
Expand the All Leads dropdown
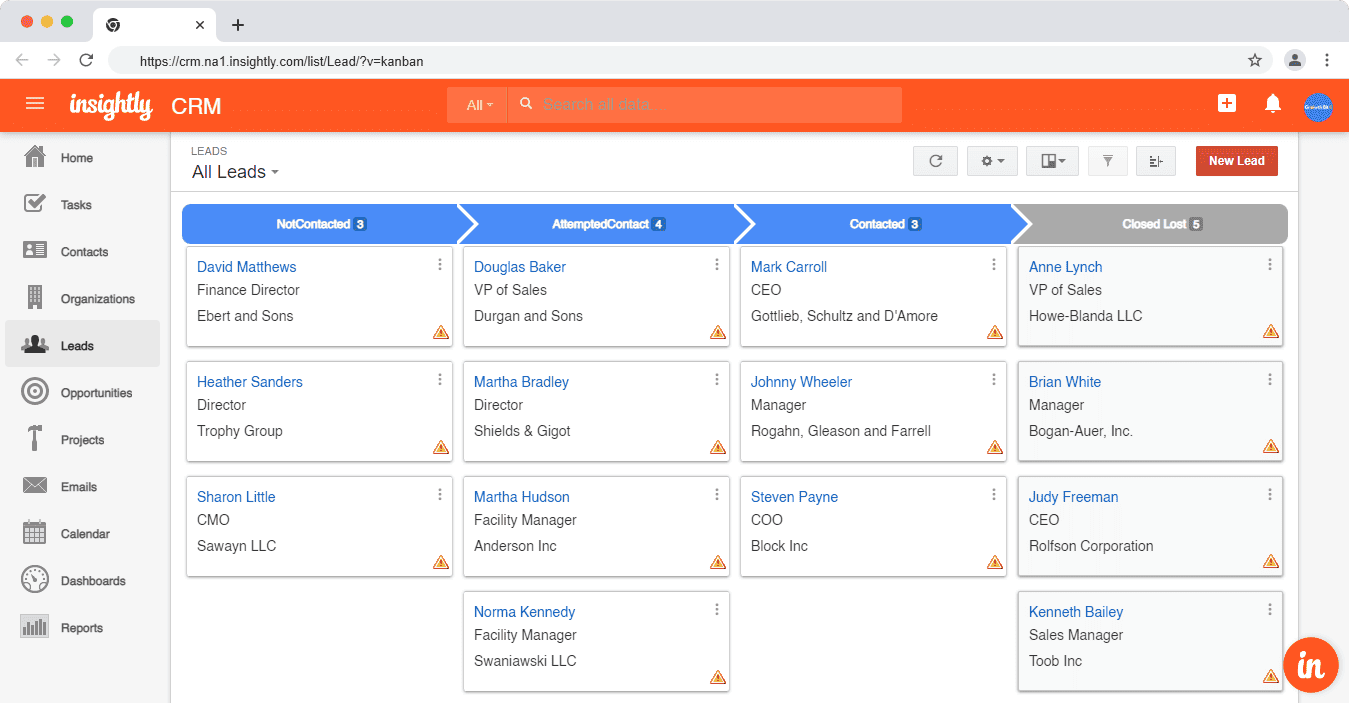[235, 171]
